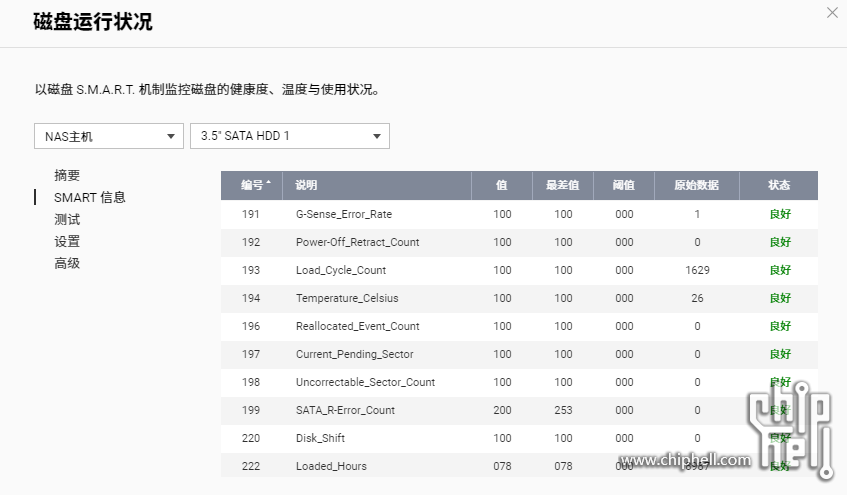Select the SMART 信息 section
Image resolution: width=847 pixels, height=495 pixels.
[90, 197]
